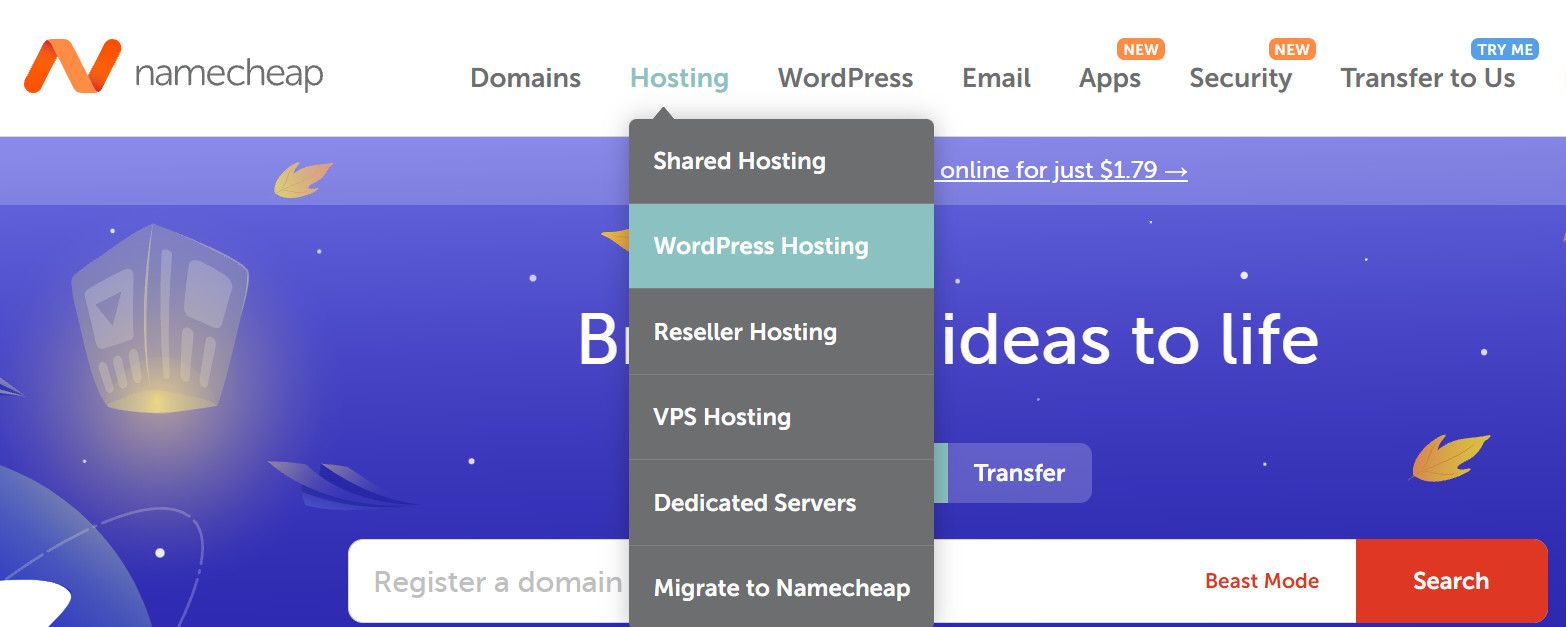Open the Domains menu
1566x627 pixels.
(x=525, y=77)
